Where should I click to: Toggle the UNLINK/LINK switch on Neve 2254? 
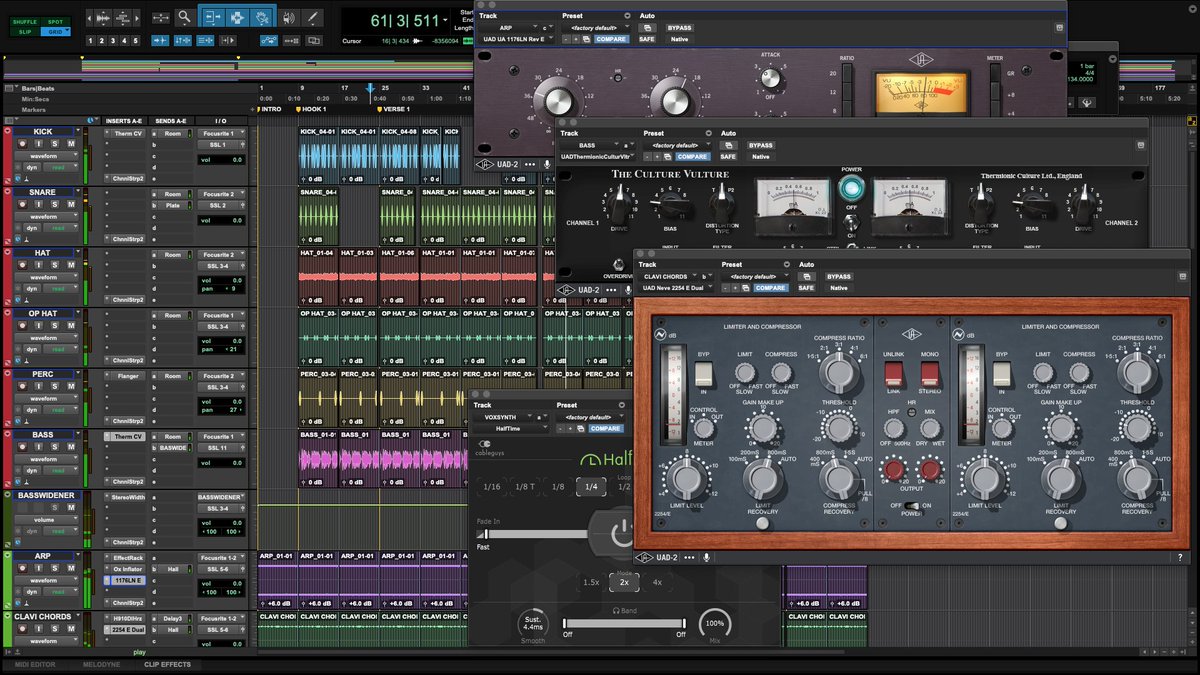pyautogui.click(x=894, y=374)
